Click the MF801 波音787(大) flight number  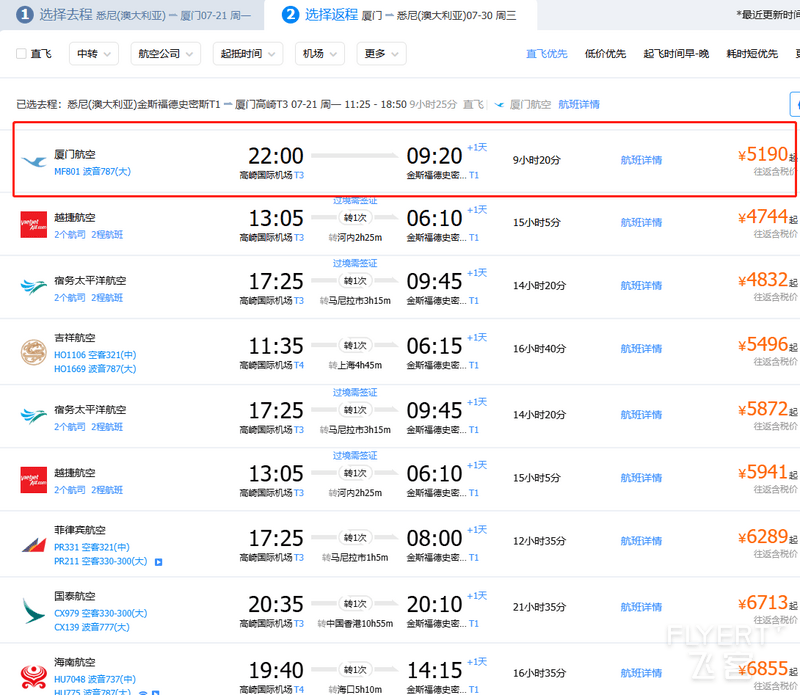tap(92, 172)
